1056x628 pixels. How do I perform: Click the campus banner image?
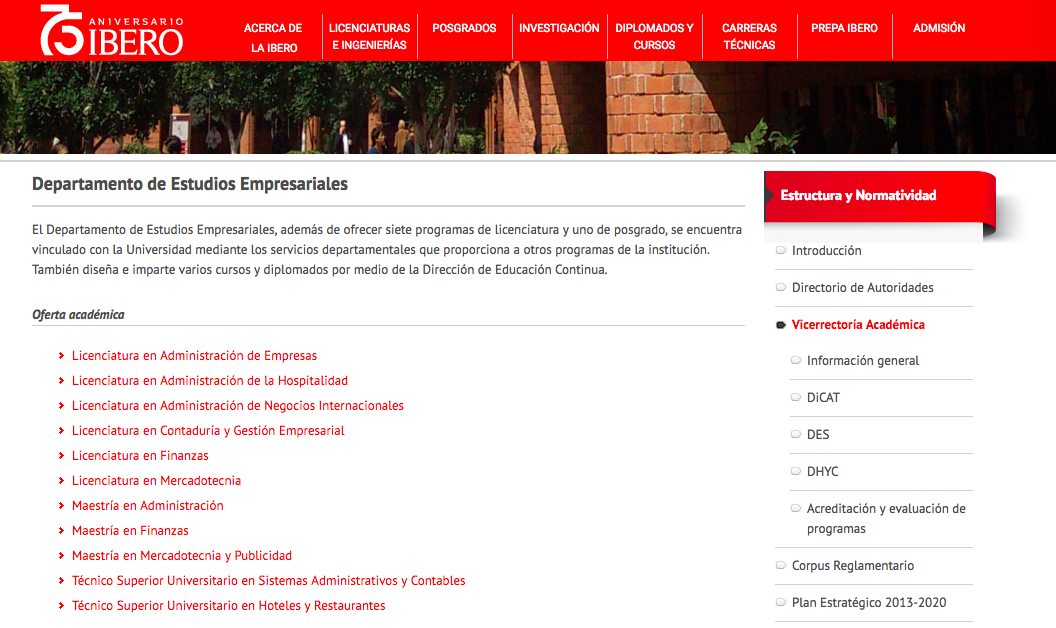coord(528,108)
